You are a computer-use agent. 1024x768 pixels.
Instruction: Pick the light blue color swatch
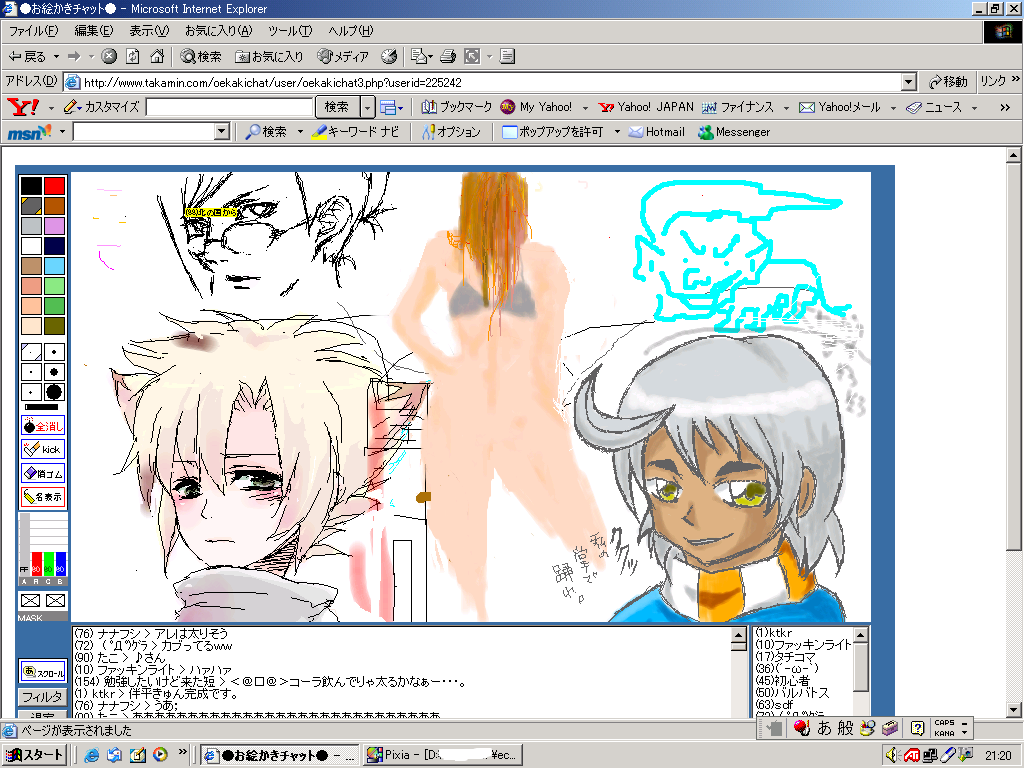click(x=54, y=266)
